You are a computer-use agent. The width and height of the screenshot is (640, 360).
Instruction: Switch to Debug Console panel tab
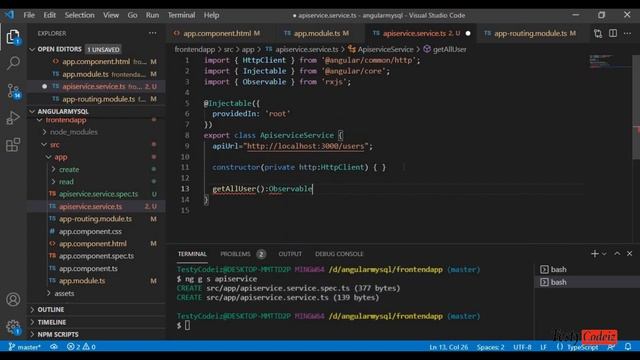click(339, 254)
